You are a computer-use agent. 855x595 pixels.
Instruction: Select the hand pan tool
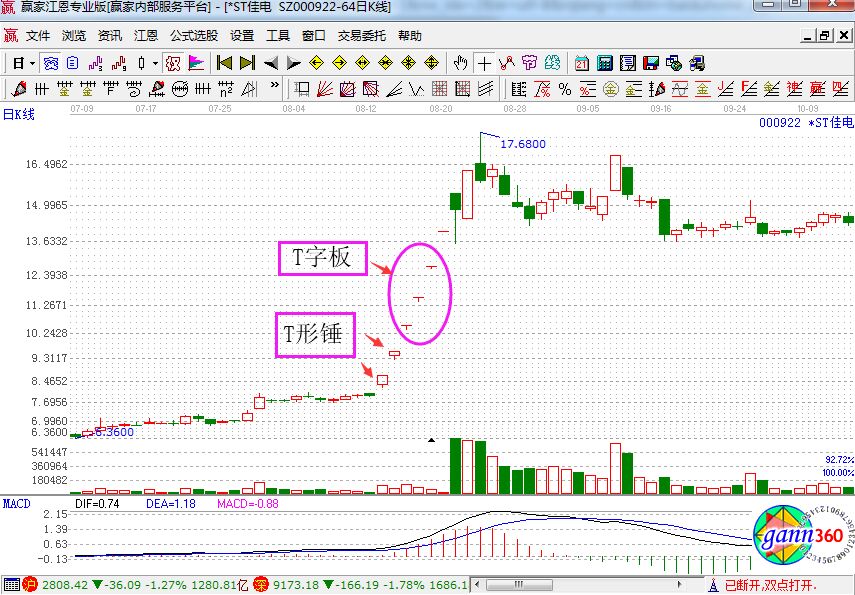click(x=461, y=63)
